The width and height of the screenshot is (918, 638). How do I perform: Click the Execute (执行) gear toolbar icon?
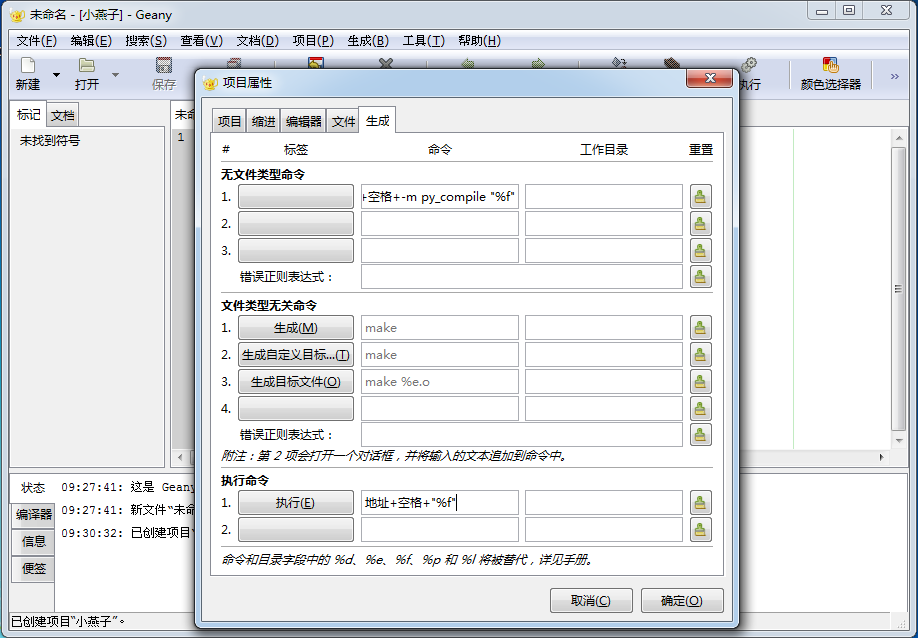click(749, 65)
